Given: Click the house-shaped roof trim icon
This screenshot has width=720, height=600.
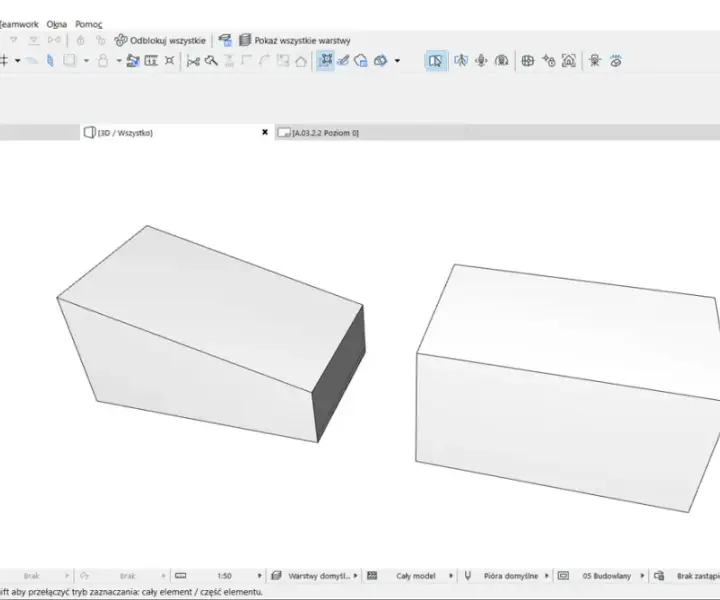Looking at the screenshot, I should (x=301, y=61).
